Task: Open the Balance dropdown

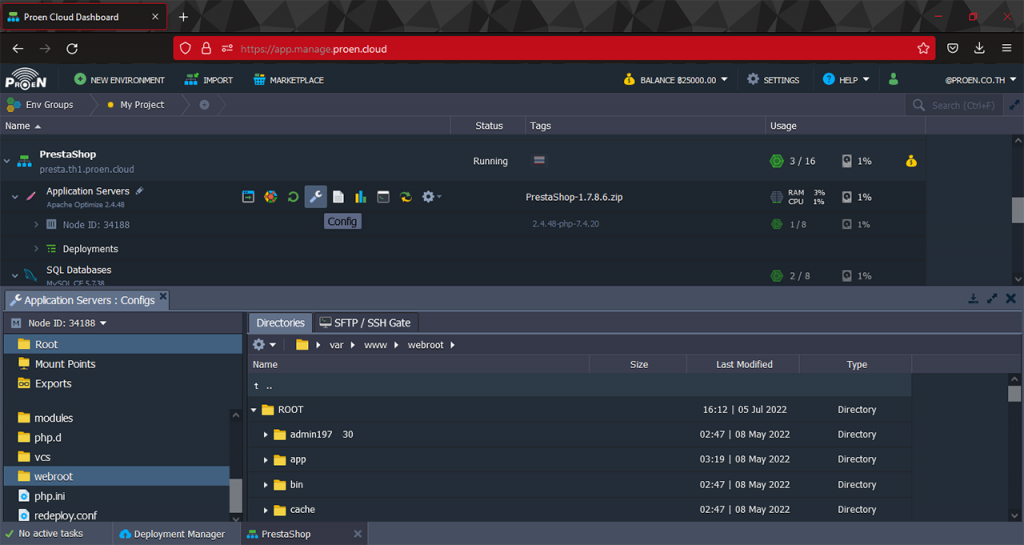Action: [675, 80]
